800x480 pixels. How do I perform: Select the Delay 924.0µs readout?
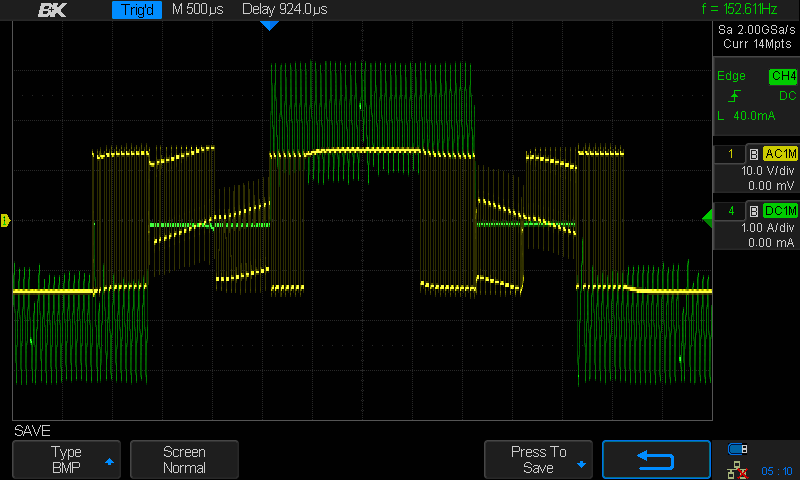(x=285, y=9)
